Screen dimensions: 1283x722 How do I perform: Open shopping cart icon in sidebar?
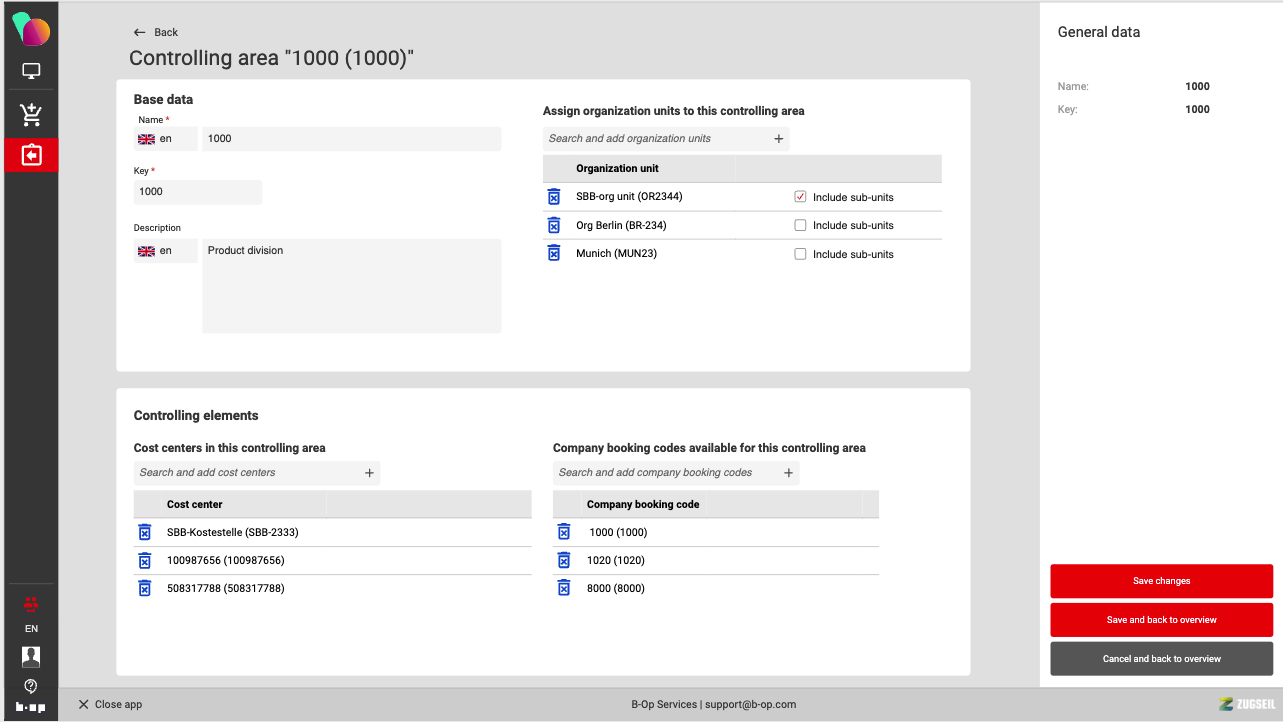coord(31,115)
